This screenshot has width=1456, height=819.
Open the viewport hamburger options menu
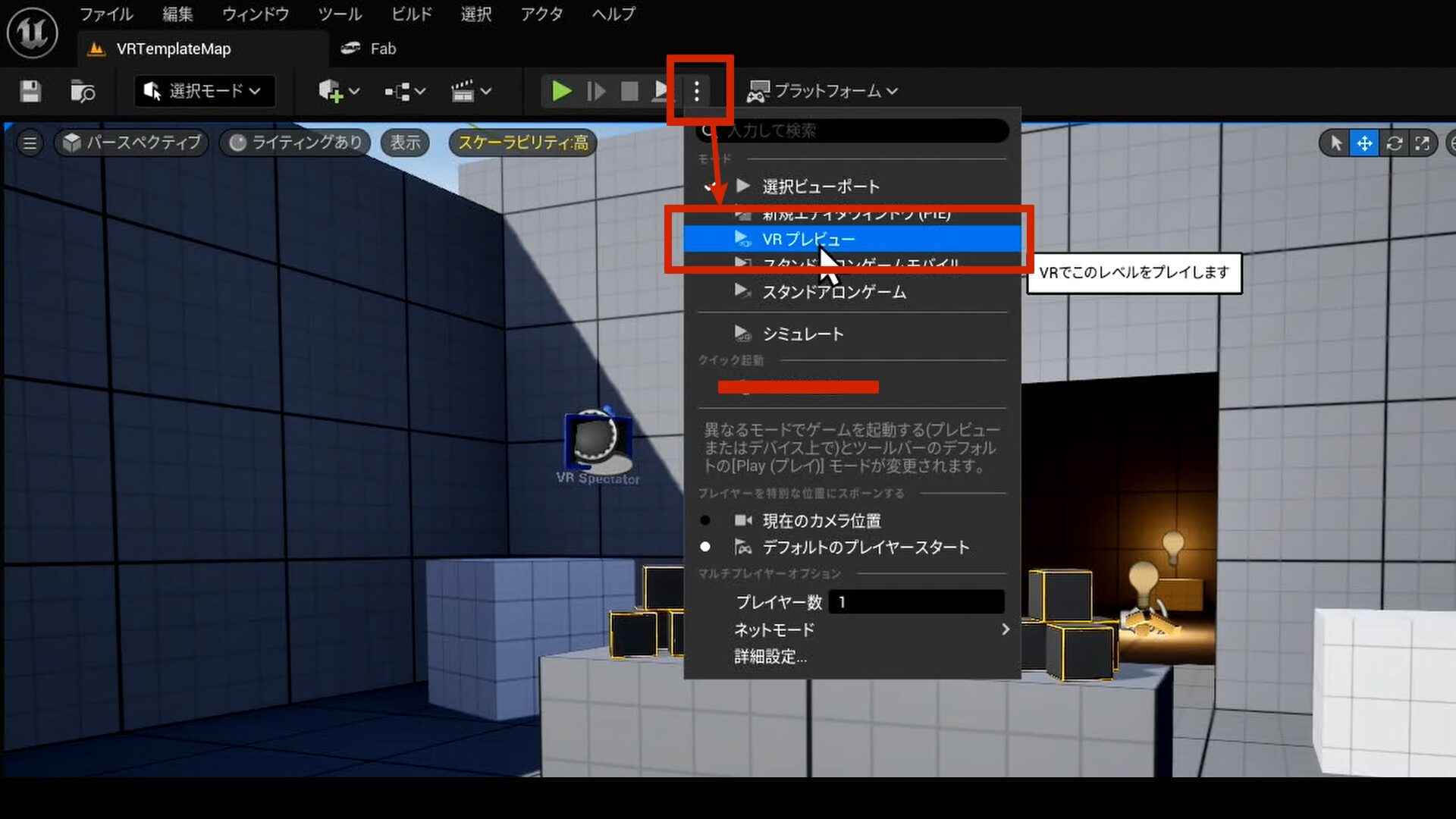[29, 143]
